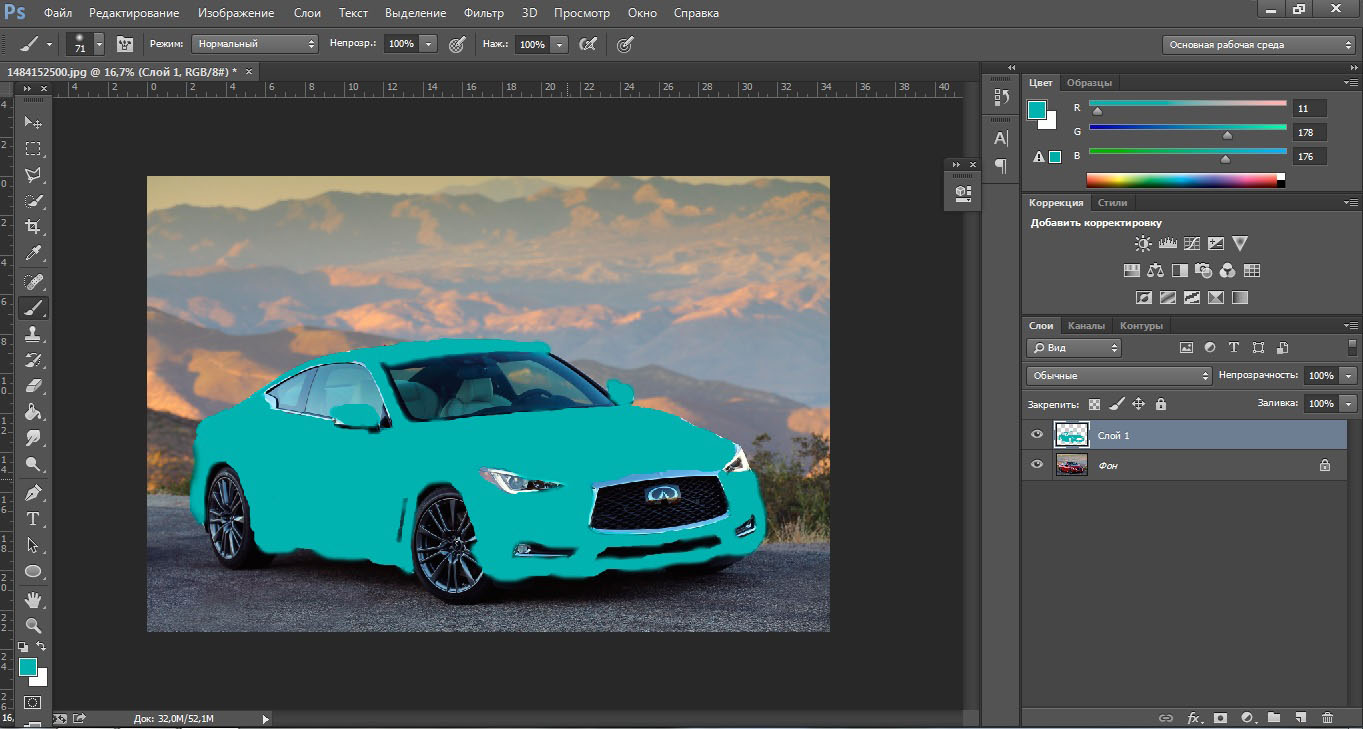This screenshot has height=729, width=1363.
Task: Open the Непрозр. opacity slider arrow
Action: (x=429, y=44)
